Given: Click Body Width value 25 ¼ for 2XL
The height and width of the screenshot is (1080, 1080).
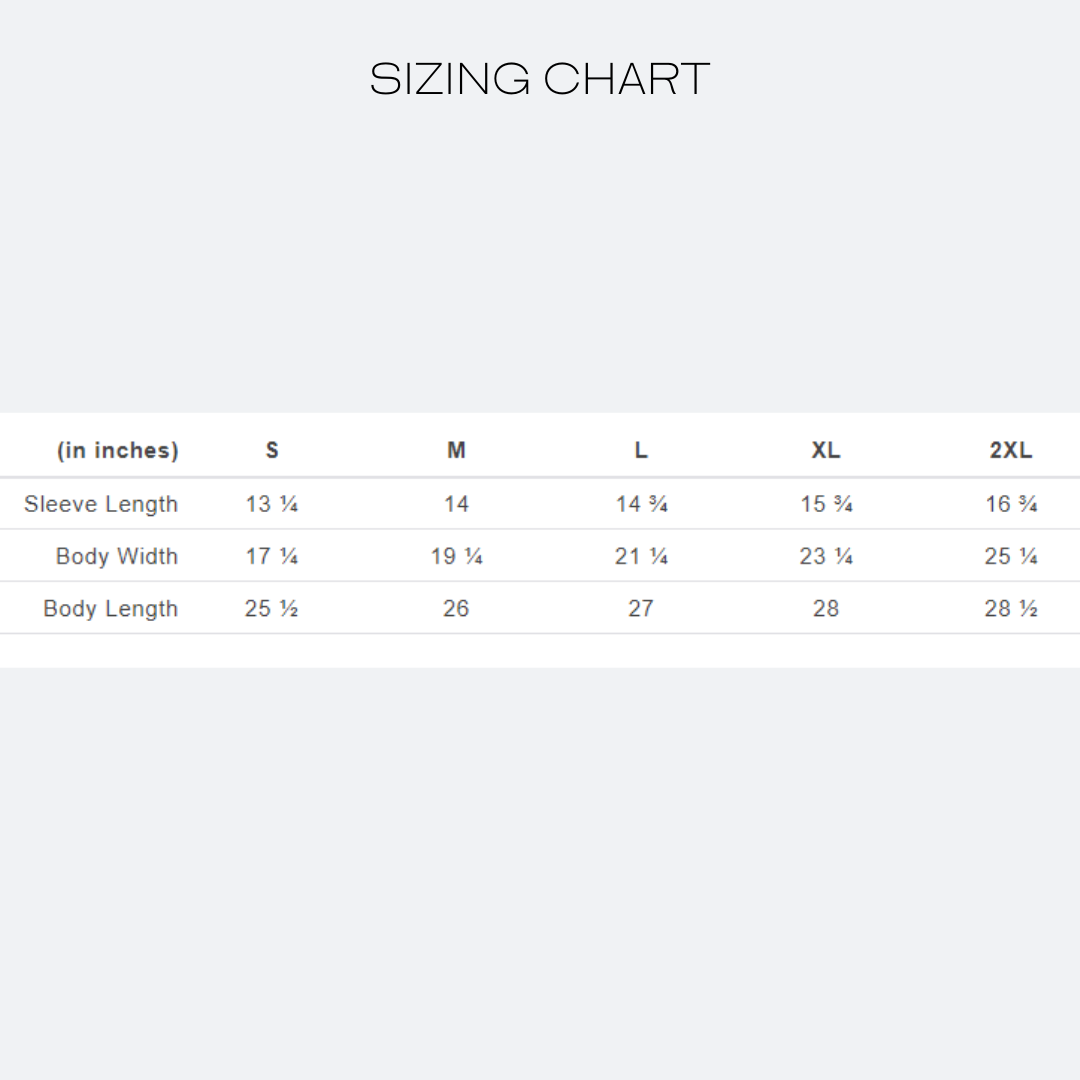Looking at the screenshot, I should pos(1010,557).
